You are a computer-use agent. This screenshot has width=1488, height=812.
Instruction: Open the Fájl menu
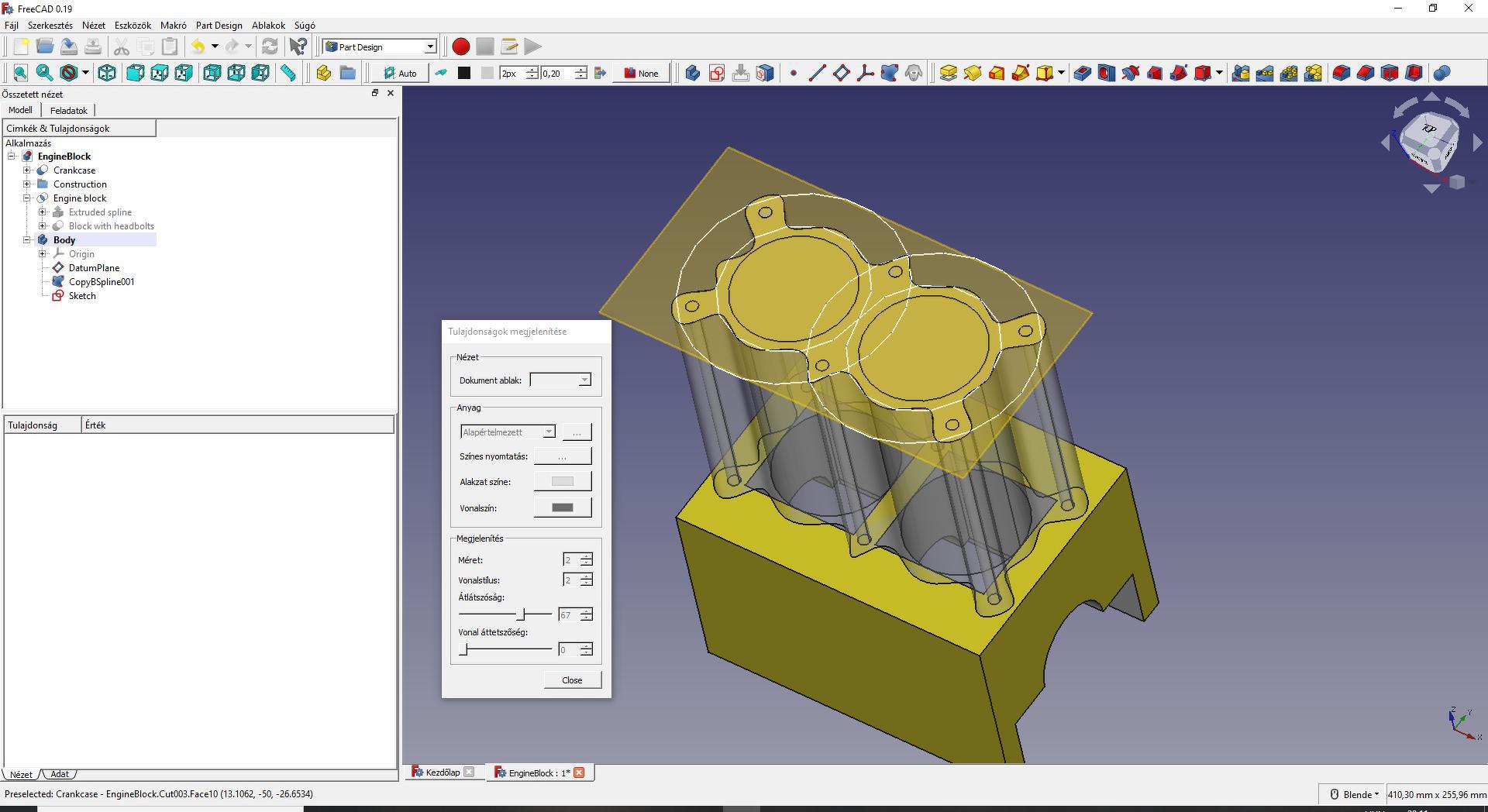(12, 26)
